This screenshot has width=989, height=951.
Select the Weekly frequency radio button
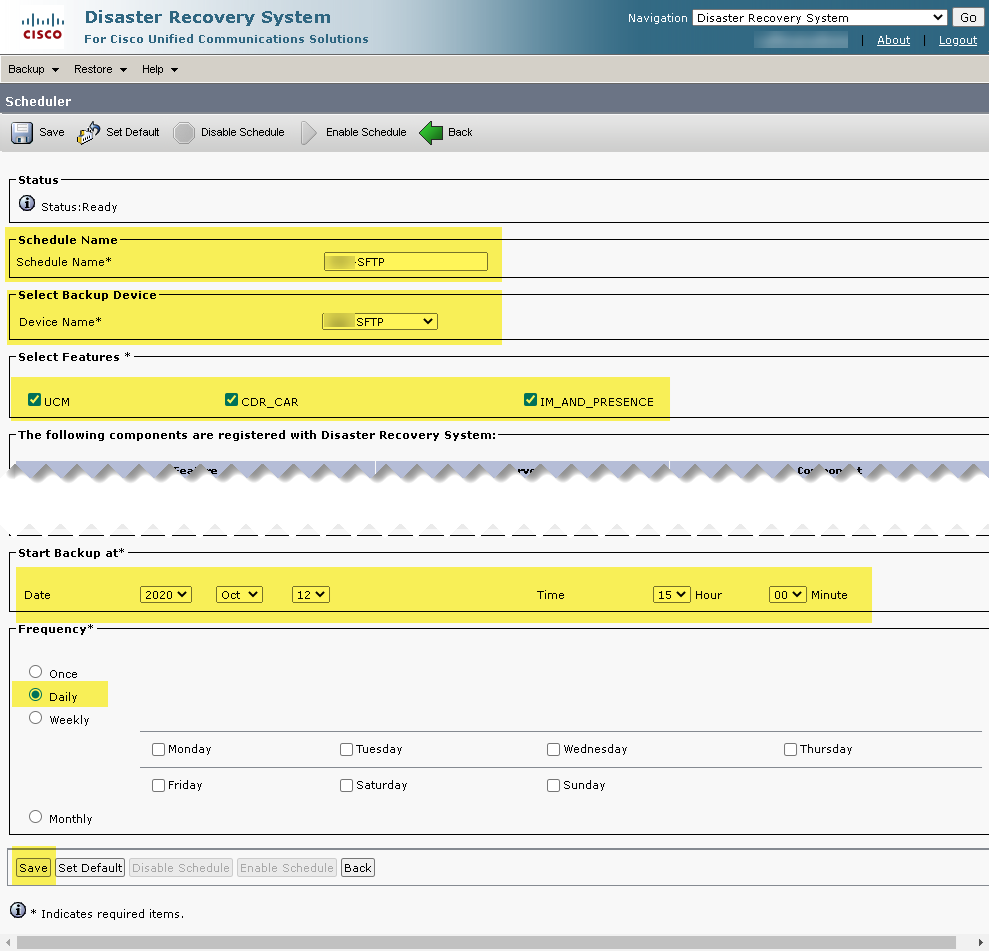(x=35, y=718)
